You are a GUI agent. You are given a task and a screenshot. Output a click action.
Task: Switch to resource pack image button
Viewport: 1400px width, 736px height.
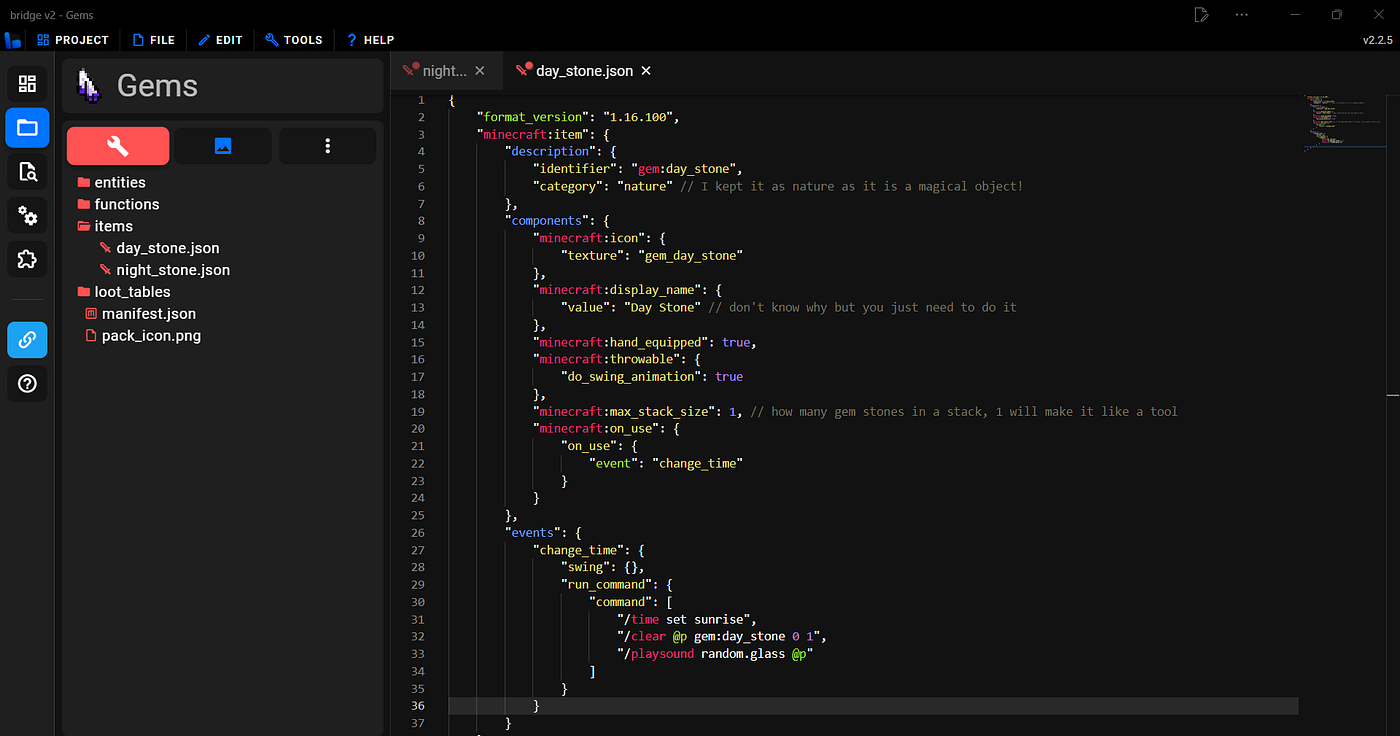tap(223, 146)
